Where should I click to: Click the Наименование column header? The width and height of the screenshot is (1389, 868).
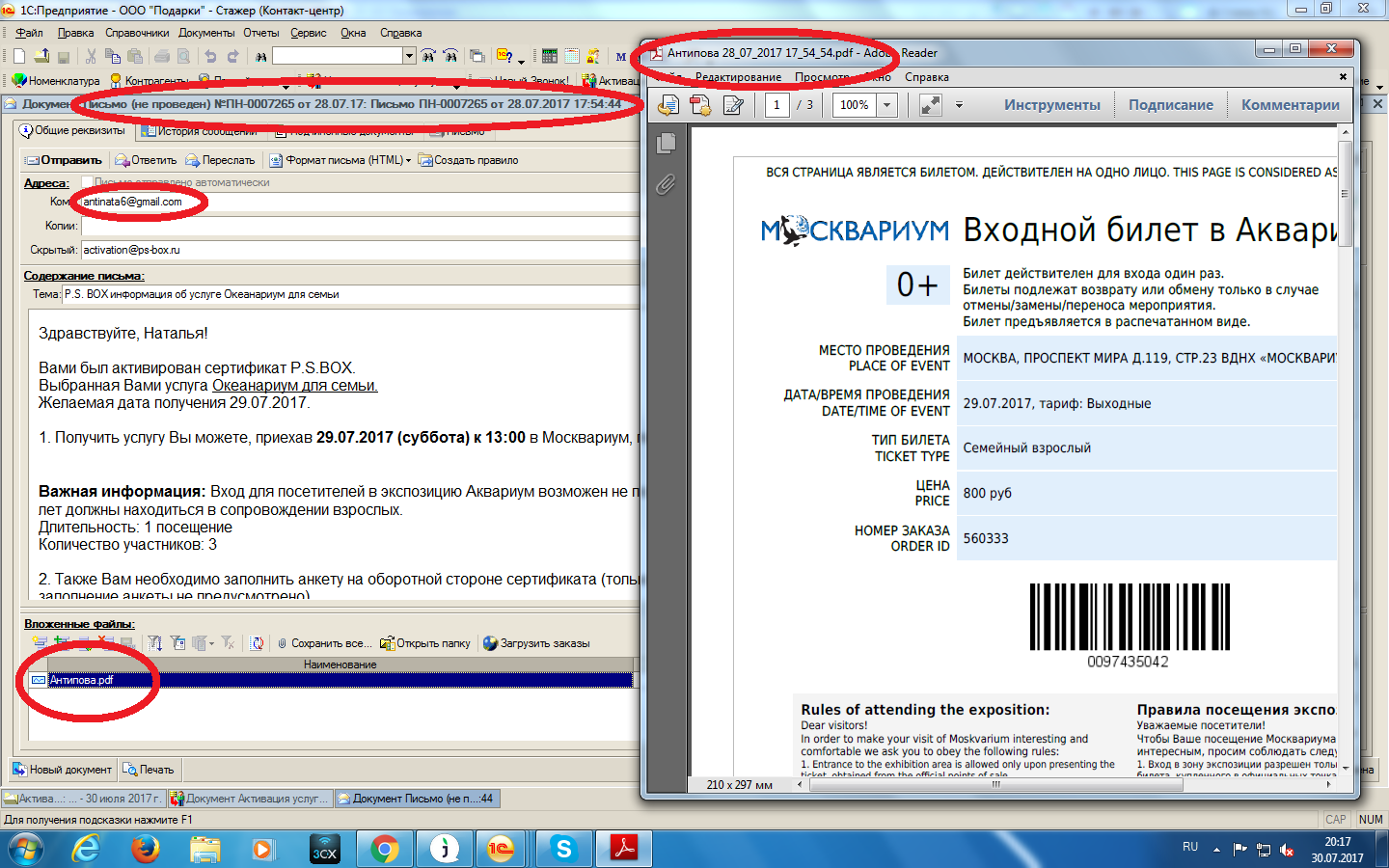[x=340, y=665]
